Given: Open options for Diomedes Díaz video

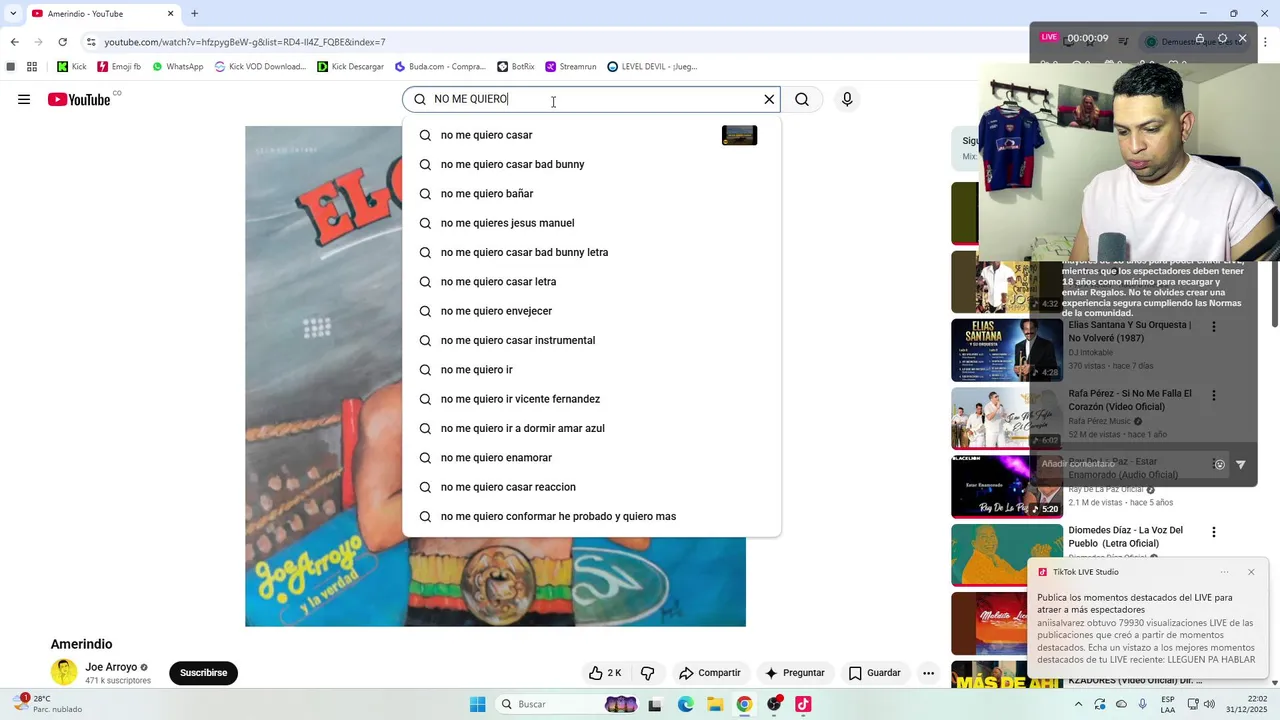Looking at the screenshot, I should [x=1214, y=533].
